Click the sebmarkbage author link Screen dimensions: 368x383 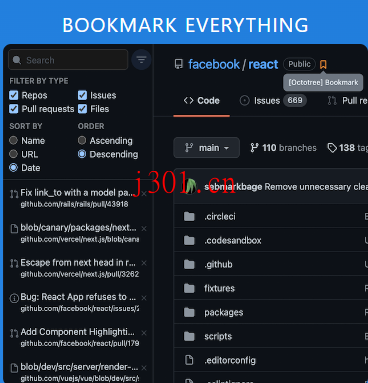(x=233, y=187)
